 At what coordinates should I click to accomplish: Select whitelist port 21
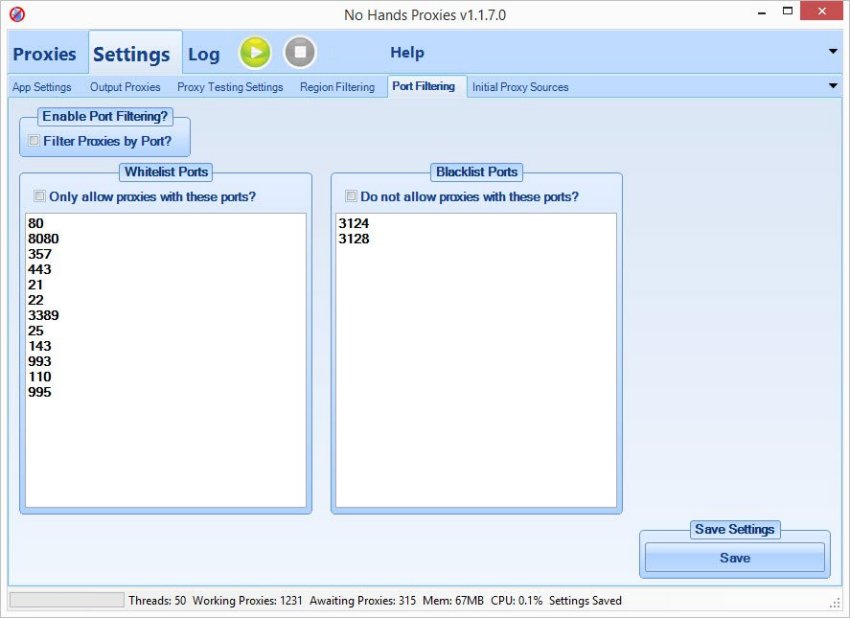coord(36,285)
